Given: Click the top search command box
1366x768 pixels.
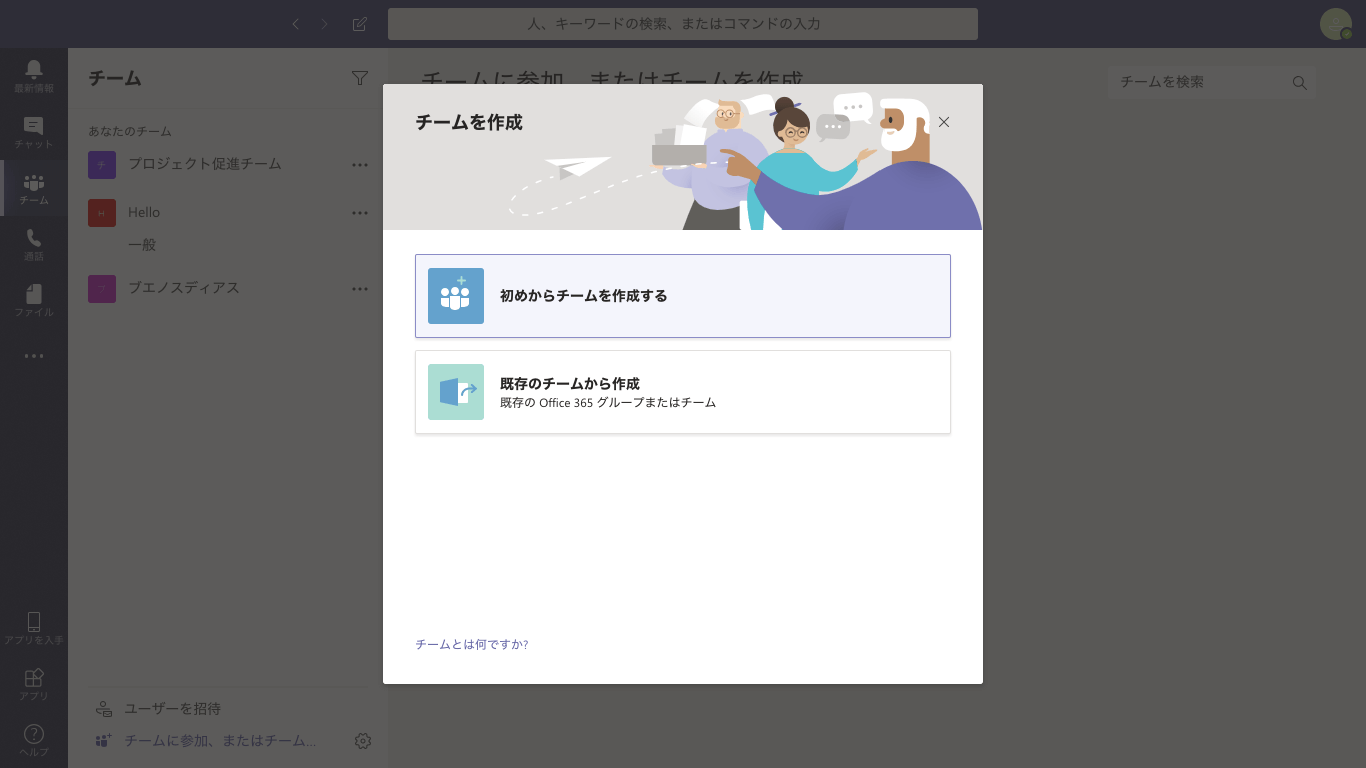Looking at the screenshot, I should (x=682, y=24).
